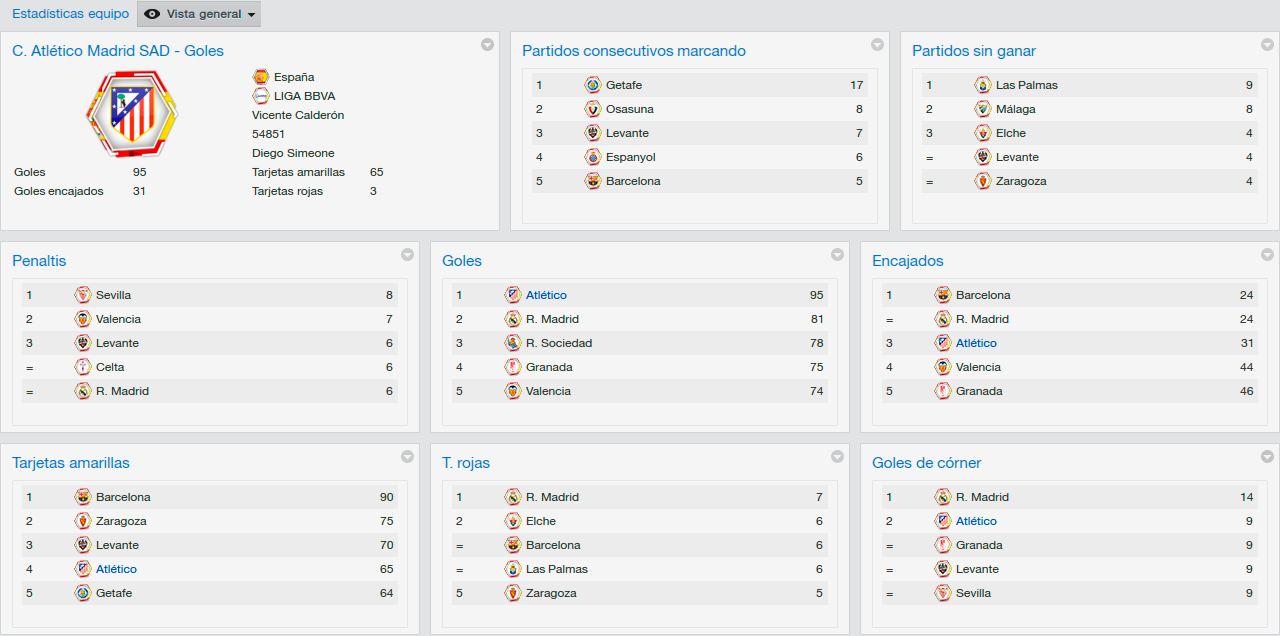Open the Goles de córner panel arrow

point(1267,456)
